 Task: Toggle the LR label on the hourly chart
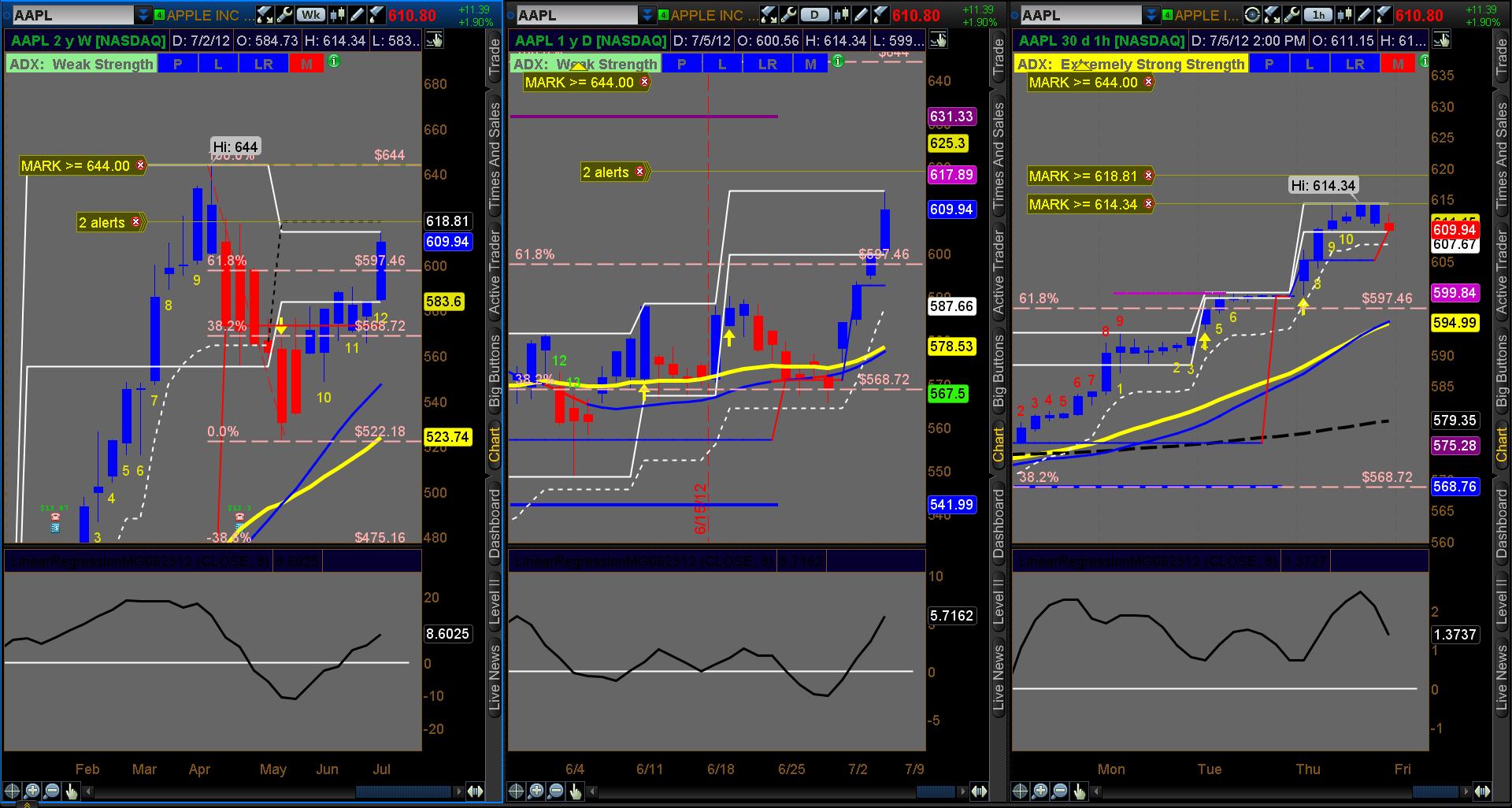tap(1355, 65)
